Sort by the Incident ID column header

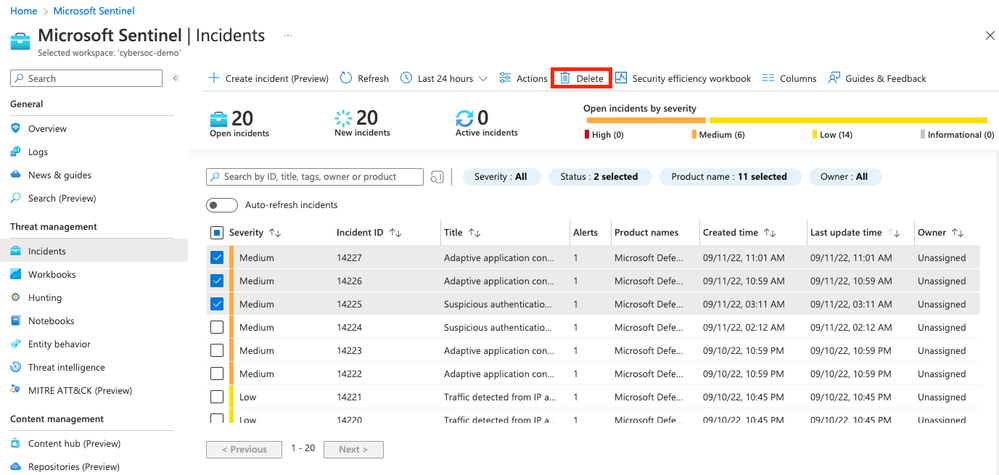point(369,232)
